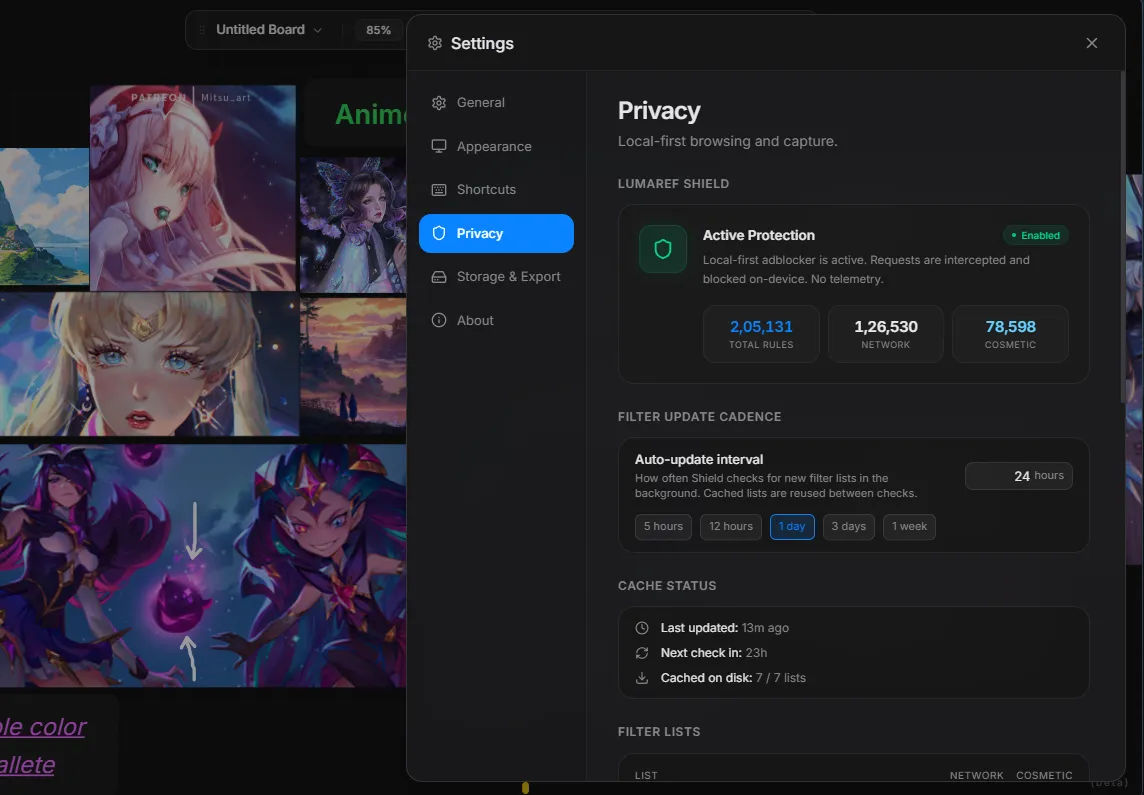Image resolution: width=1144 pixels, height=795 pixels.
Task: Click the 78,598 Cosmetic card
Action: coord(1010,334)
